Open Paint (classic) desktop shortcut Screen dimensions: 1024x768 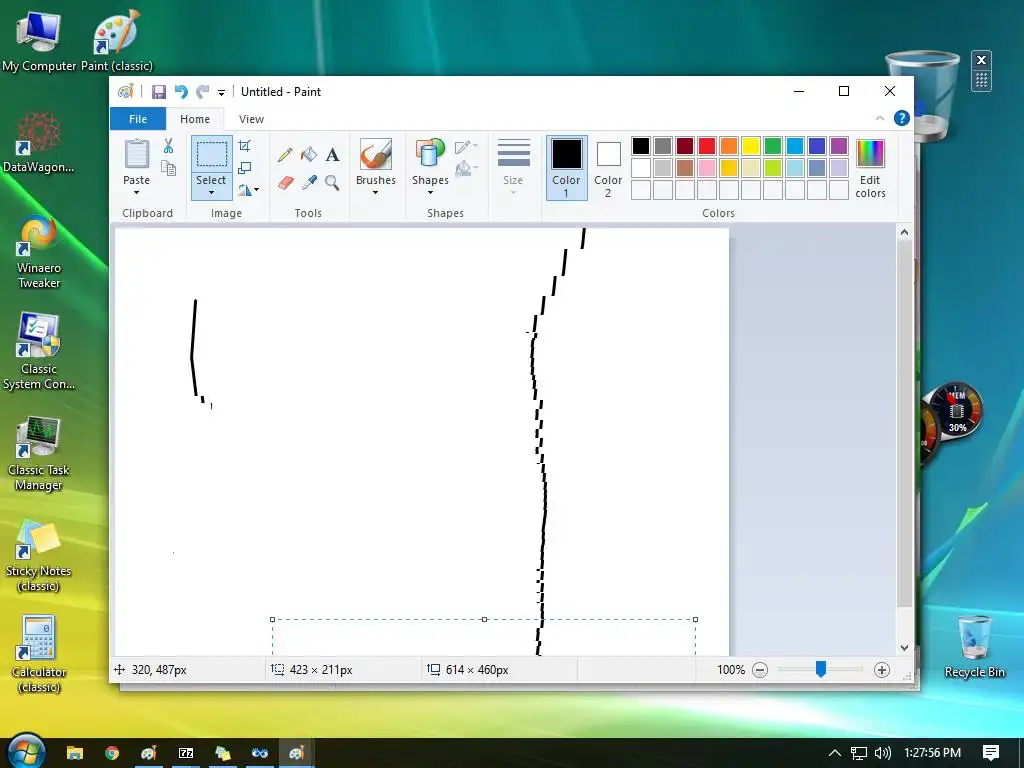(x=116, y=41)
